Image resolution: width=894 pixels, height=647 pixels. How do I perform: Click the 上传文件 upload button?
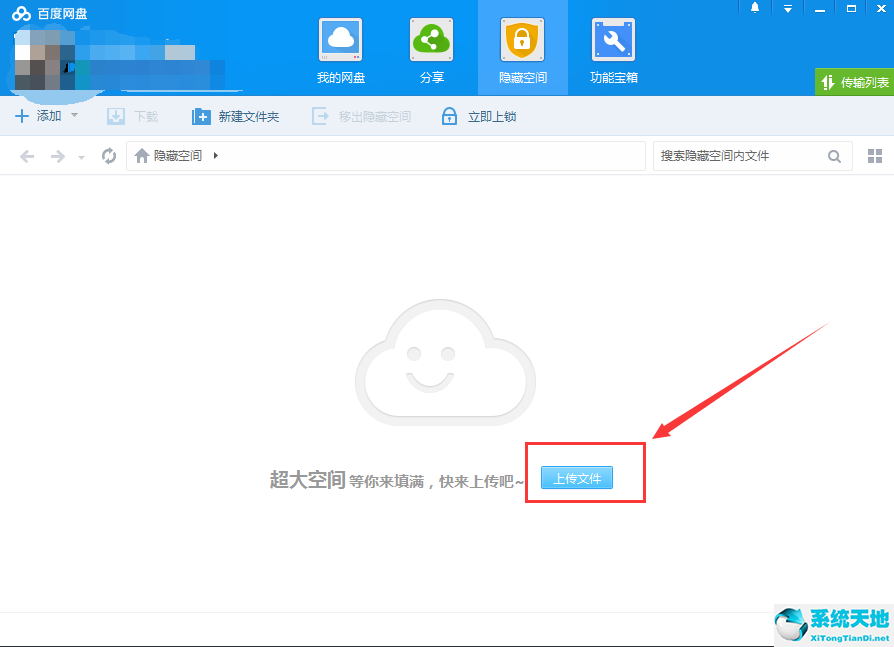point(577,478)
